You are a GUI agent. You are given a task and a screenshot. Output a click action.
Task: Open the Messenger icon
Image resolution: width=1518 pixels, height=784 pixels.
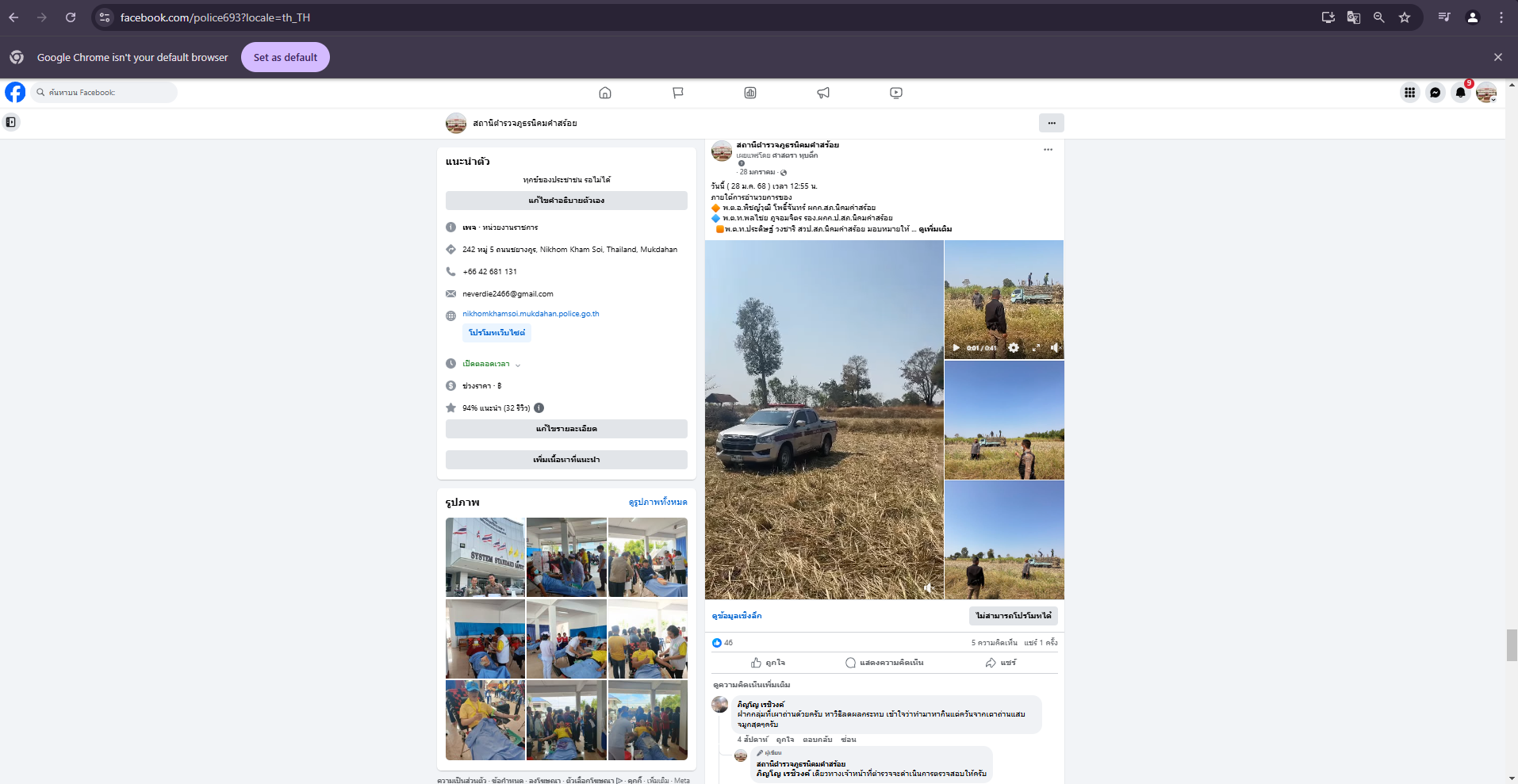pos(1435,93)
